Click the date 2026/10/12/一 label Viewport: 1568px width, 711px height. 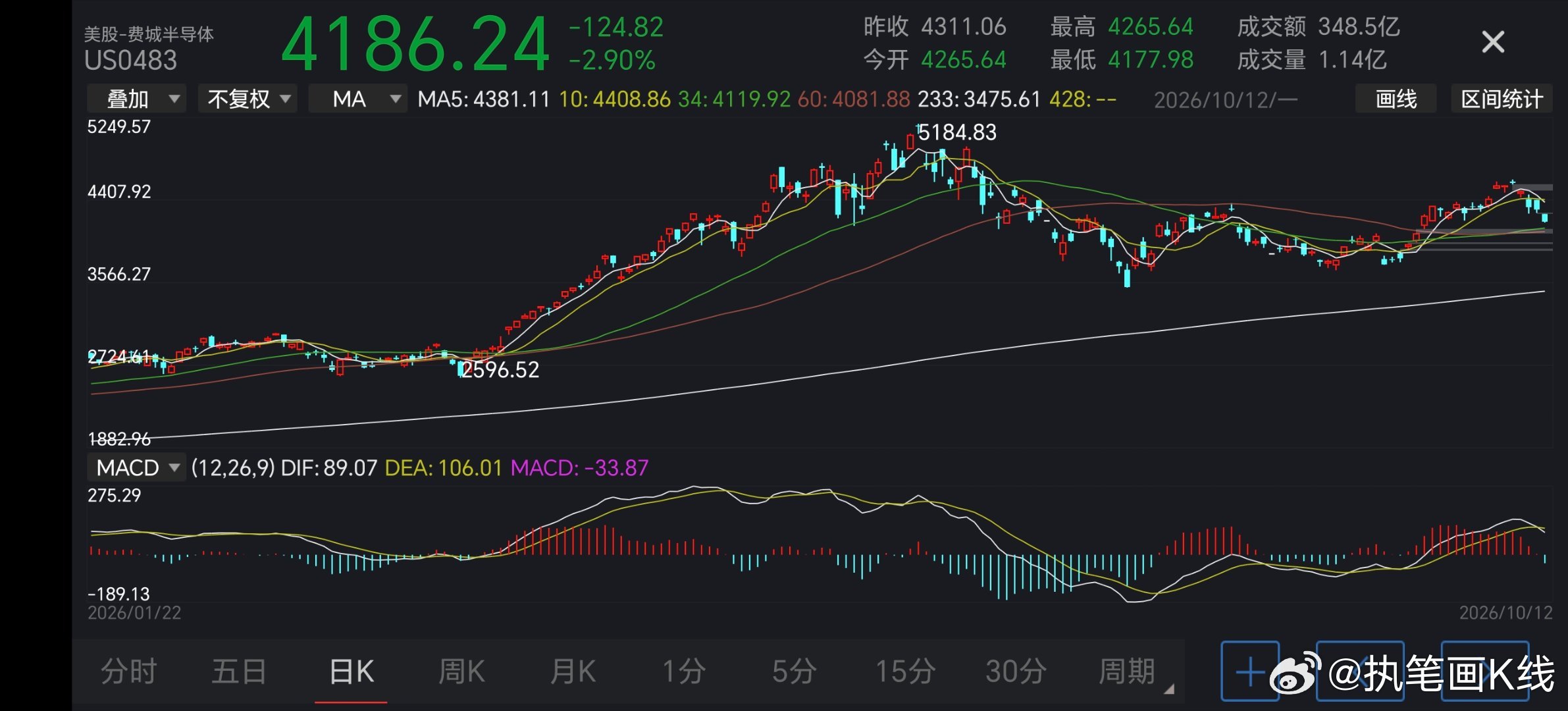click(x=1226, y=100)
